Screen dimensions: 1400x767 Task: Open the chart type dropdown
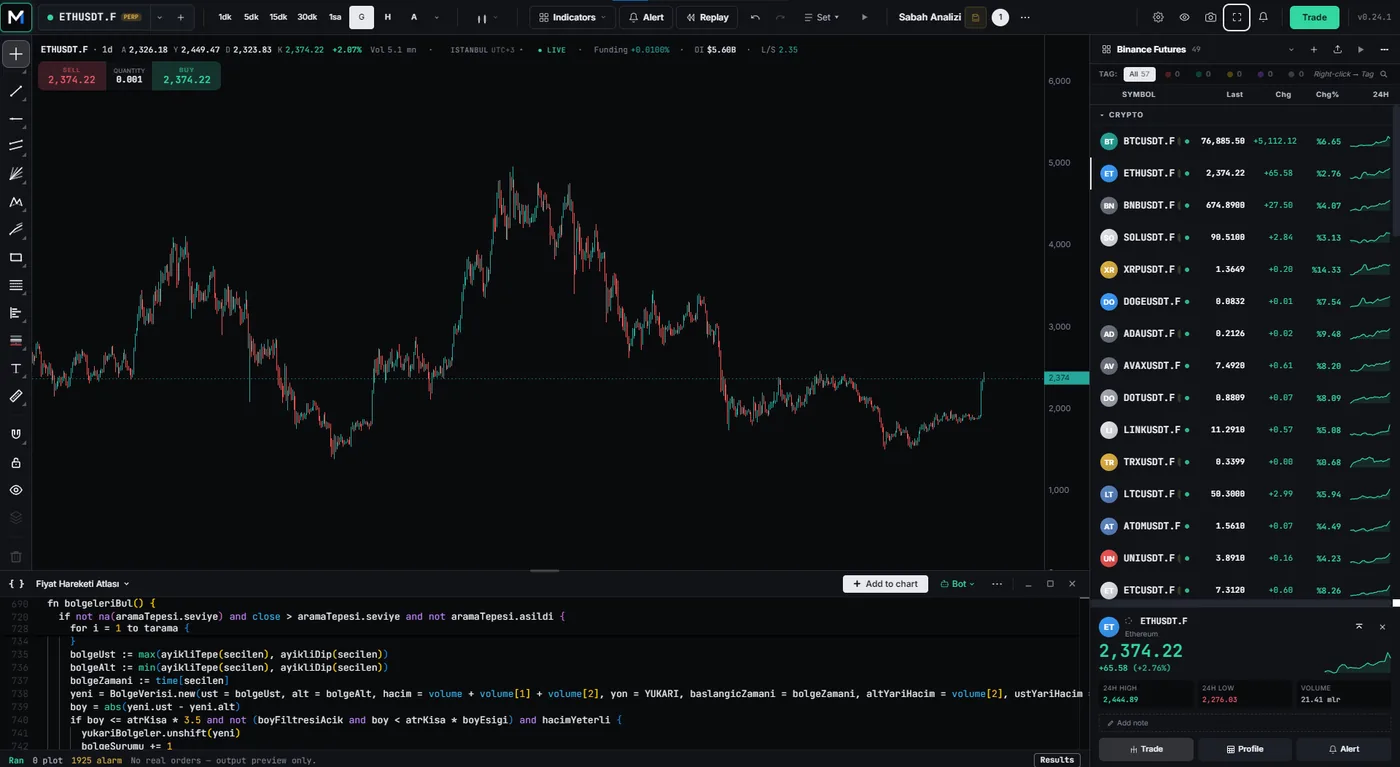pos(487,17)
